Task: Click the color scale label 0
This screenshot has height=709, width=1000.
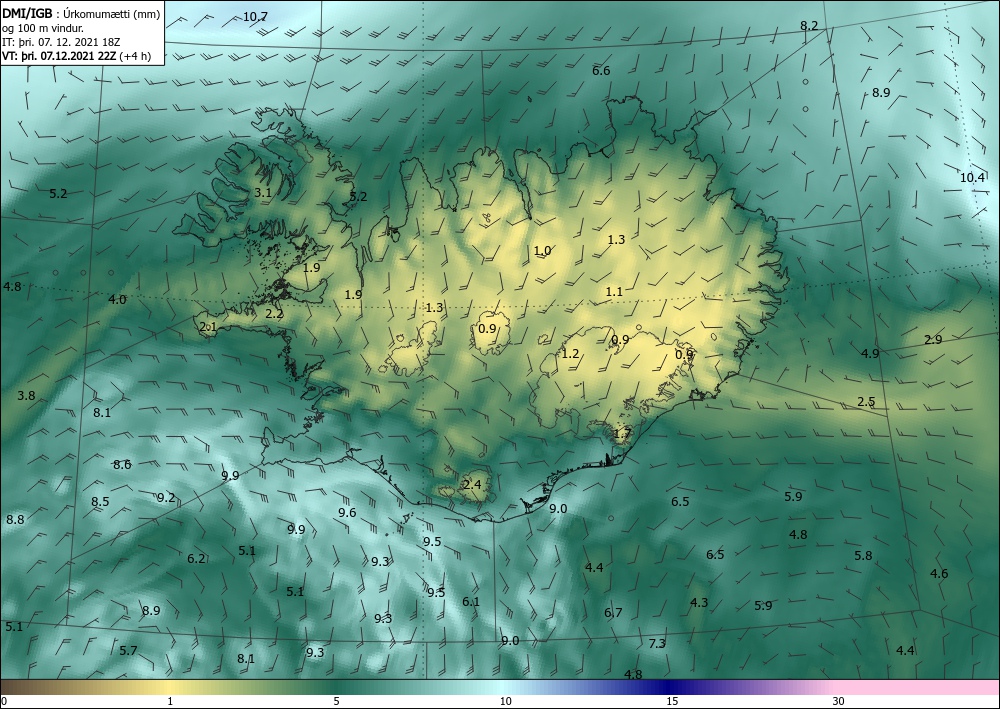Action: [x=3, y=701]
